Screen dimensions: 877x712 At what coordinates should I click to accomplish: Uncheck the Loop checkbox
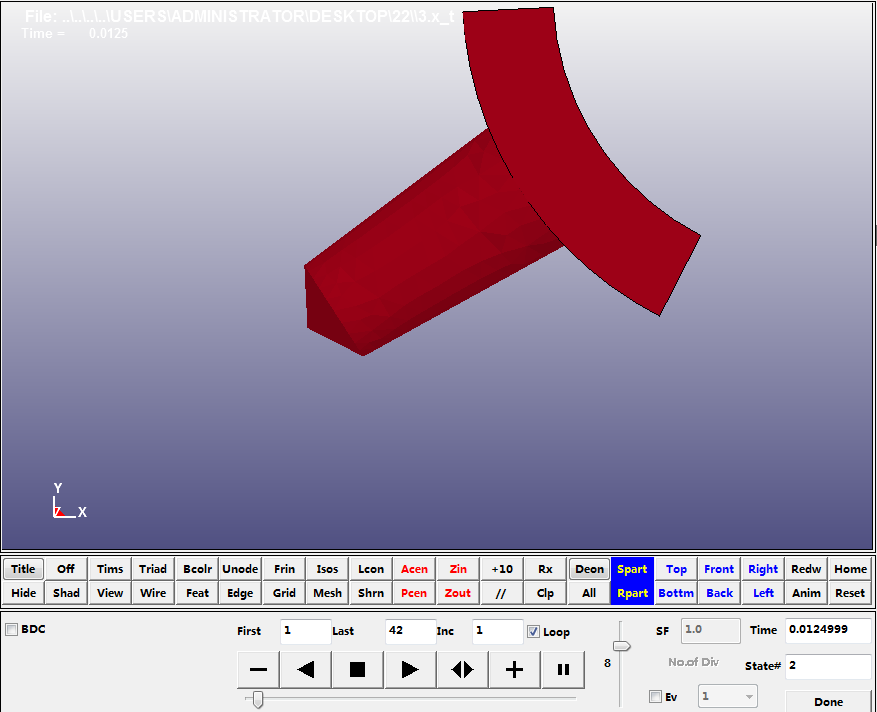pos(534,631)
